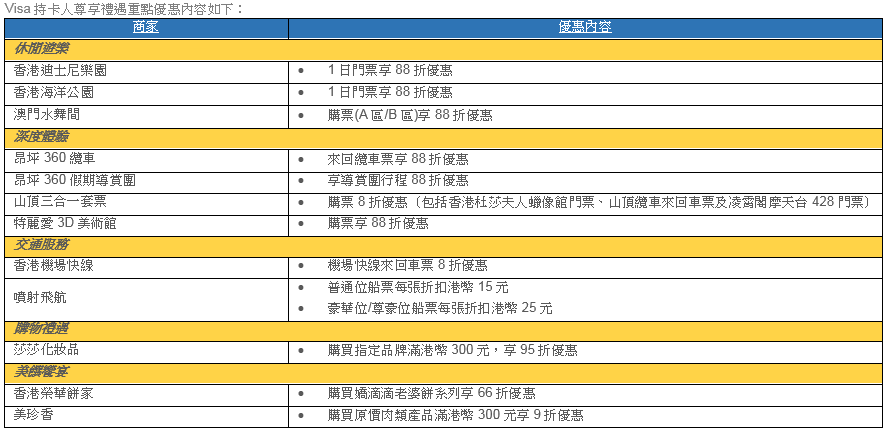Click the 購票(A區/B區)享88折優惠 offer
Image resolution: width=886 pixels, height=430 pixels.
point(410,116)
